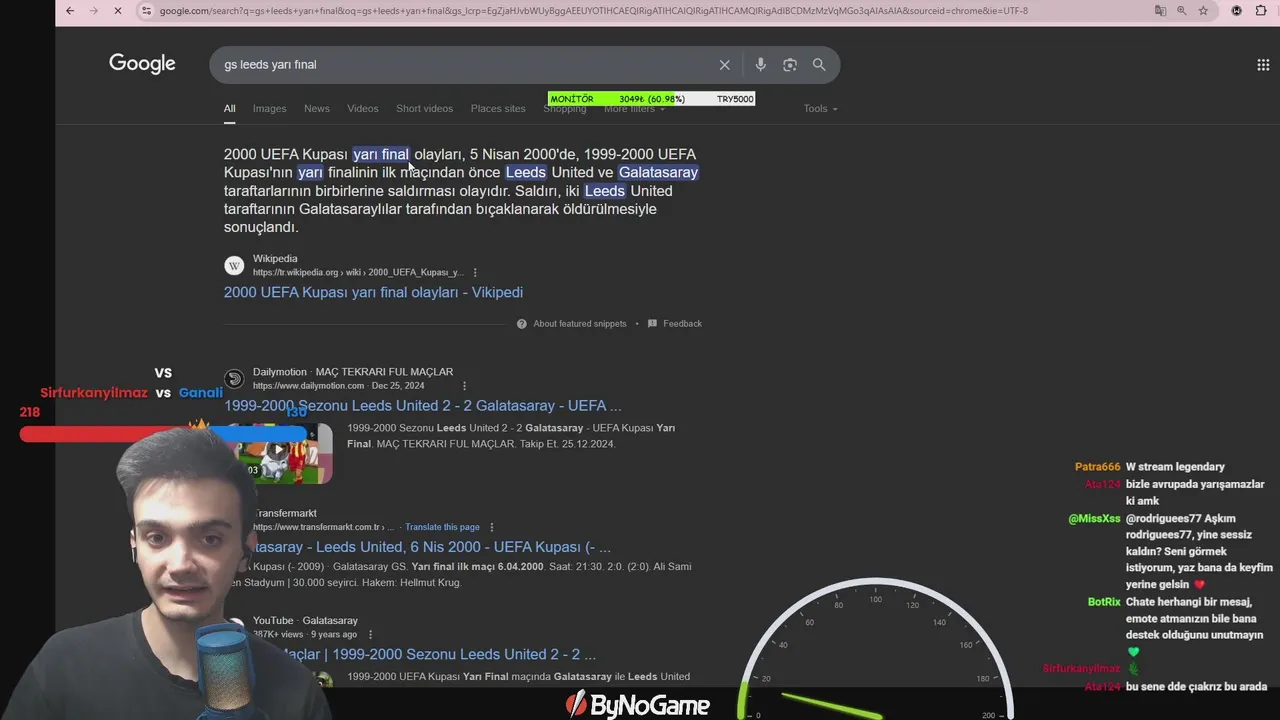Click the 'YouTube · Galatasaray' source label
Screen dimensions: 1280x720
305,620
